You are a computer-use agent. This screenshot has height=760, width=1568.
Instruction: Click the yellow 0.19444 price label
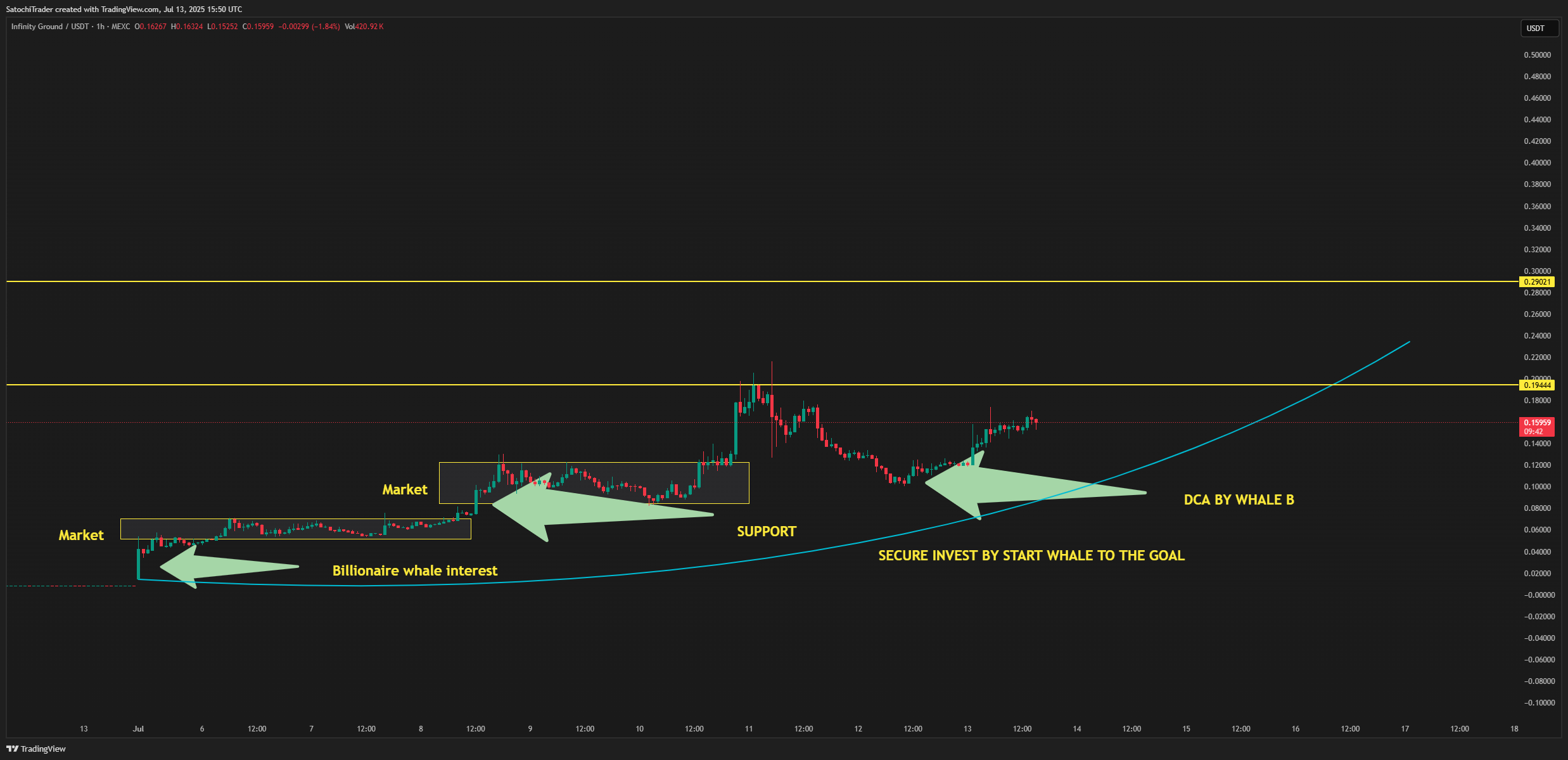point(1537,385)
